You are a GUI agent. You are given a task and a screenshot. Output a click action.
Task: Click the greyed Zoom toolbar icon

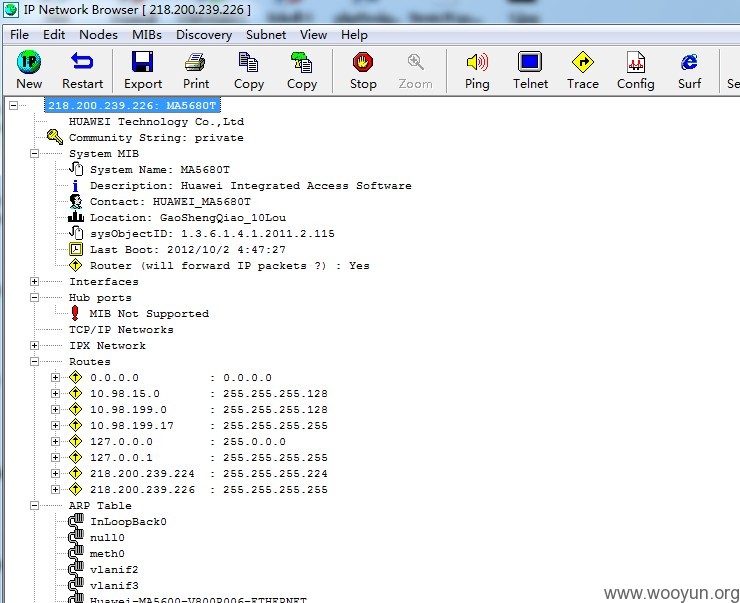point(415,62)
